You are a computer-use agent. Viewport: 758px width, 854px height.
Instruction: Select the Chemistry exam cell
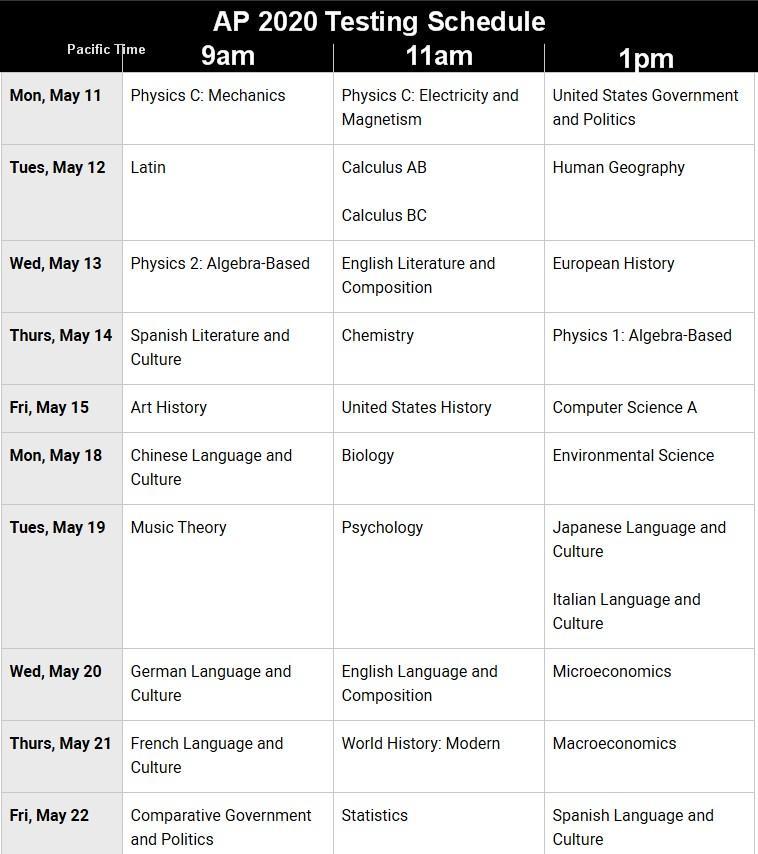[377, 336]
